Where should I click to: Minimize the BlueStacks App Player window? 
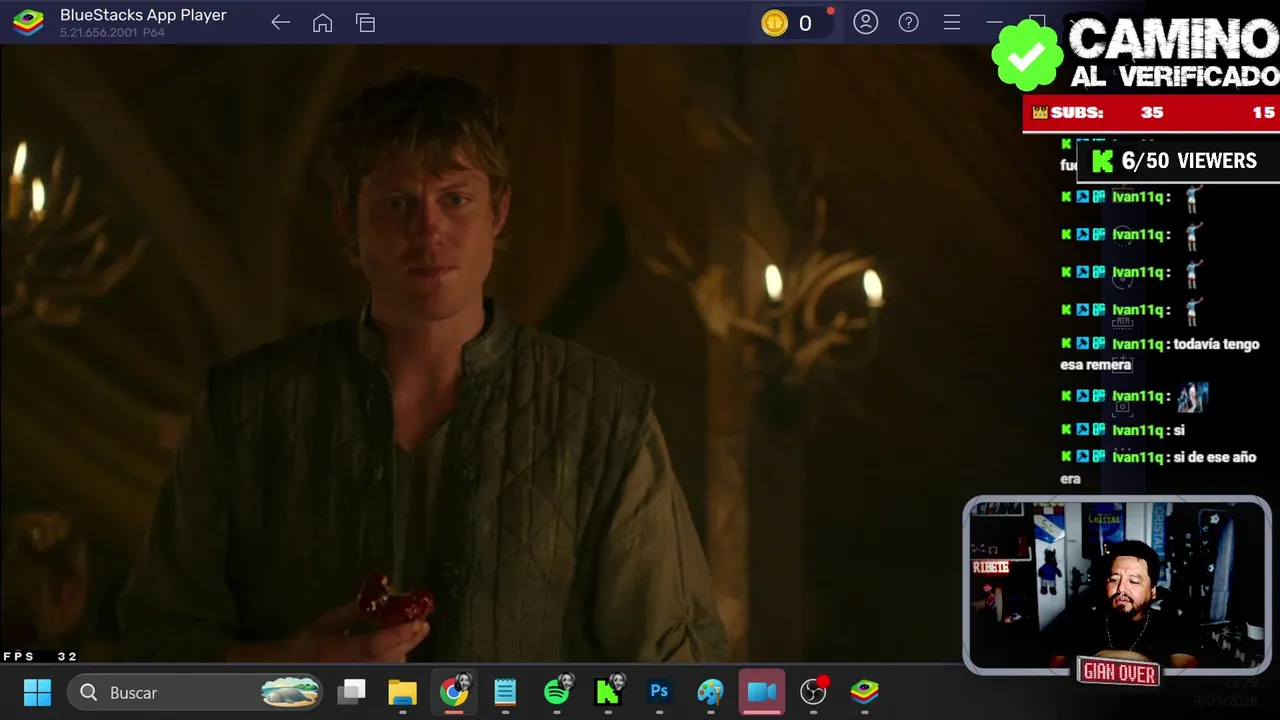(995, 22)
